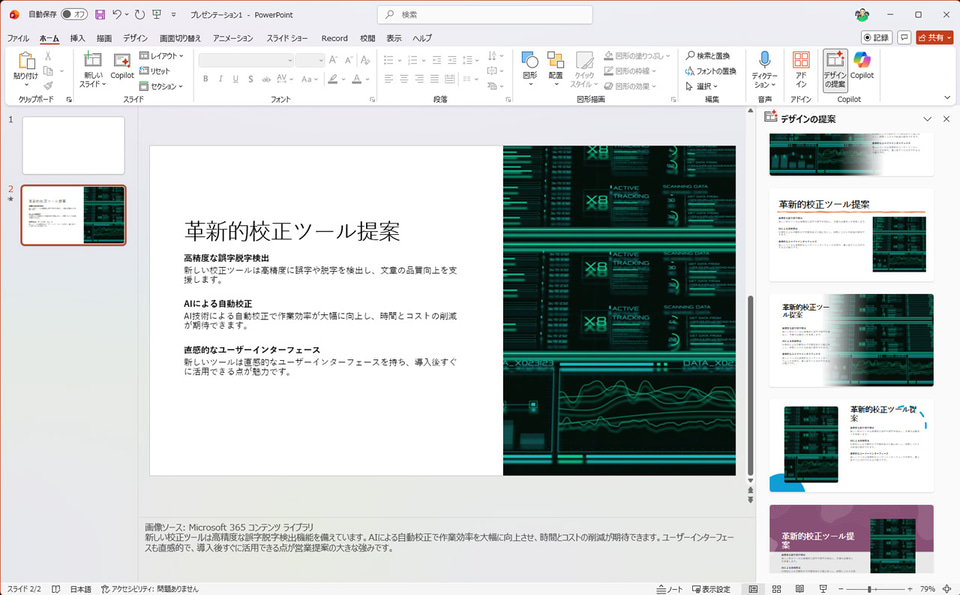Toggle ノート (Notes) pane in status bar
The image size is (960, 595).
(669, 589)
